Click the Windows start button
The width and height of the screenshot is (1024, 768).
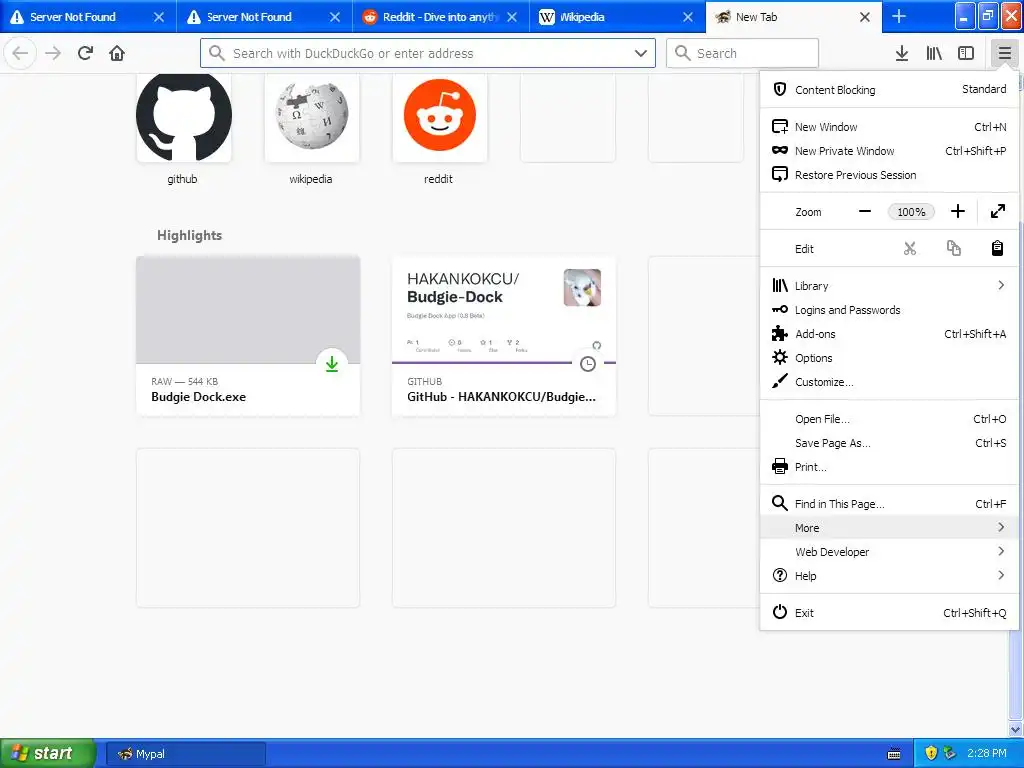(48, 753)
